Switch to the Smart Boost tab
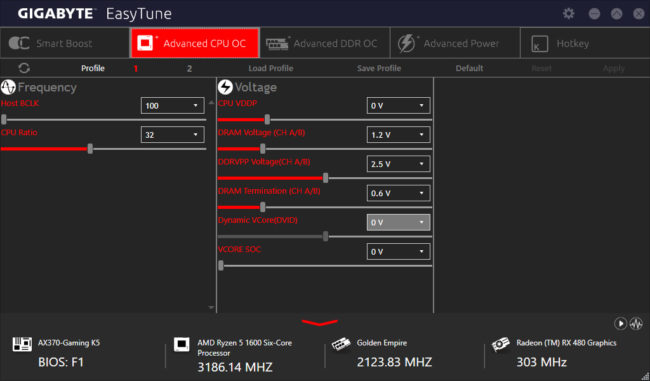This screenshot has width=650, height=381. [x=65, y=43]
